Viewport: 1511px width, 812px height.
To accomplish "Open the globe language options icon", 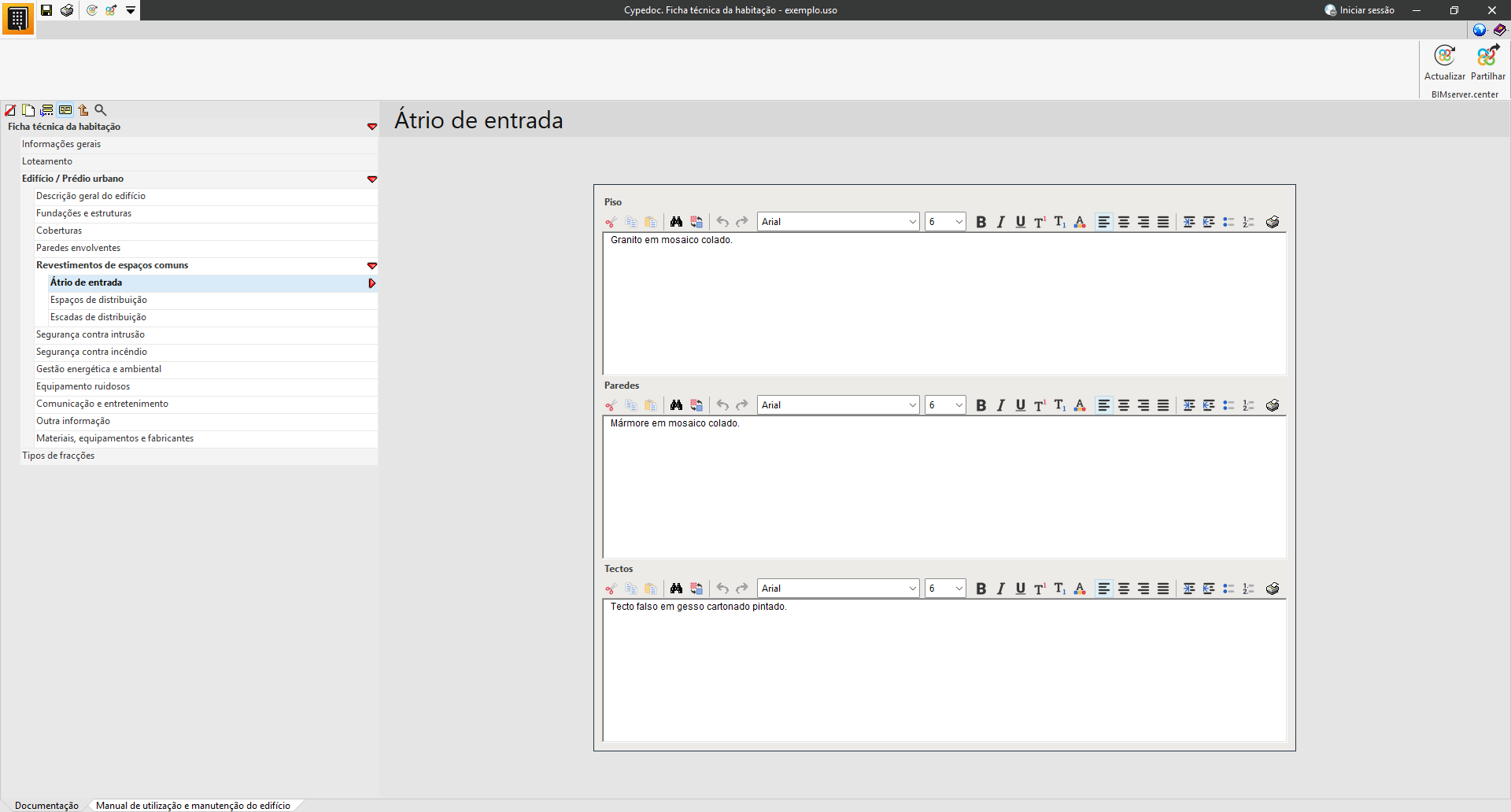I will (x=1480, y=30).
